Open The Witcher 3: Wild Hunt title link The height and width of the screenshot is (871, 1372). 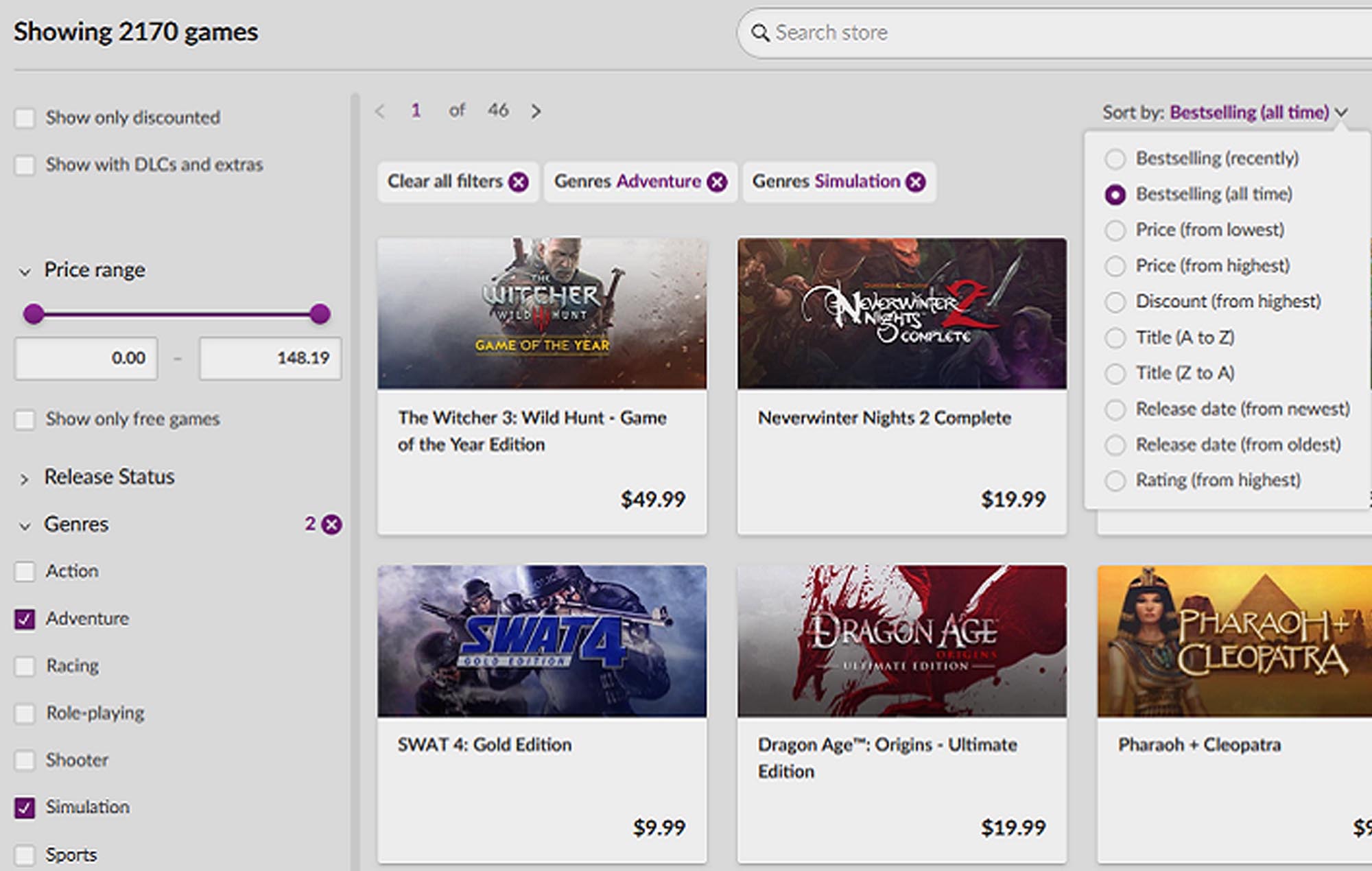532,431
